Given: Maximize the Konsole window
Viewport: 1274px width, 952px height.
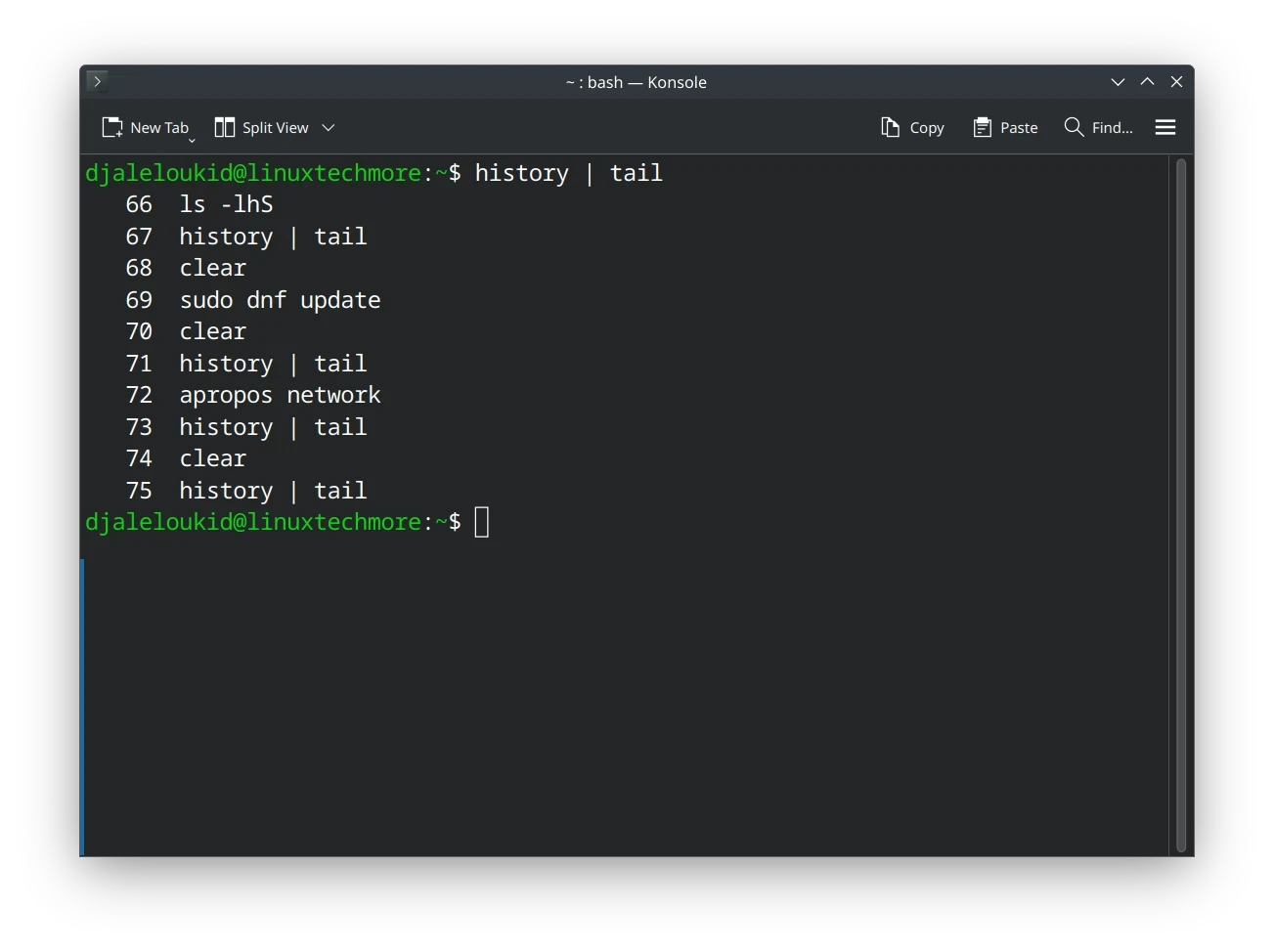Looking at the screenshot, I should [1147, 82].
